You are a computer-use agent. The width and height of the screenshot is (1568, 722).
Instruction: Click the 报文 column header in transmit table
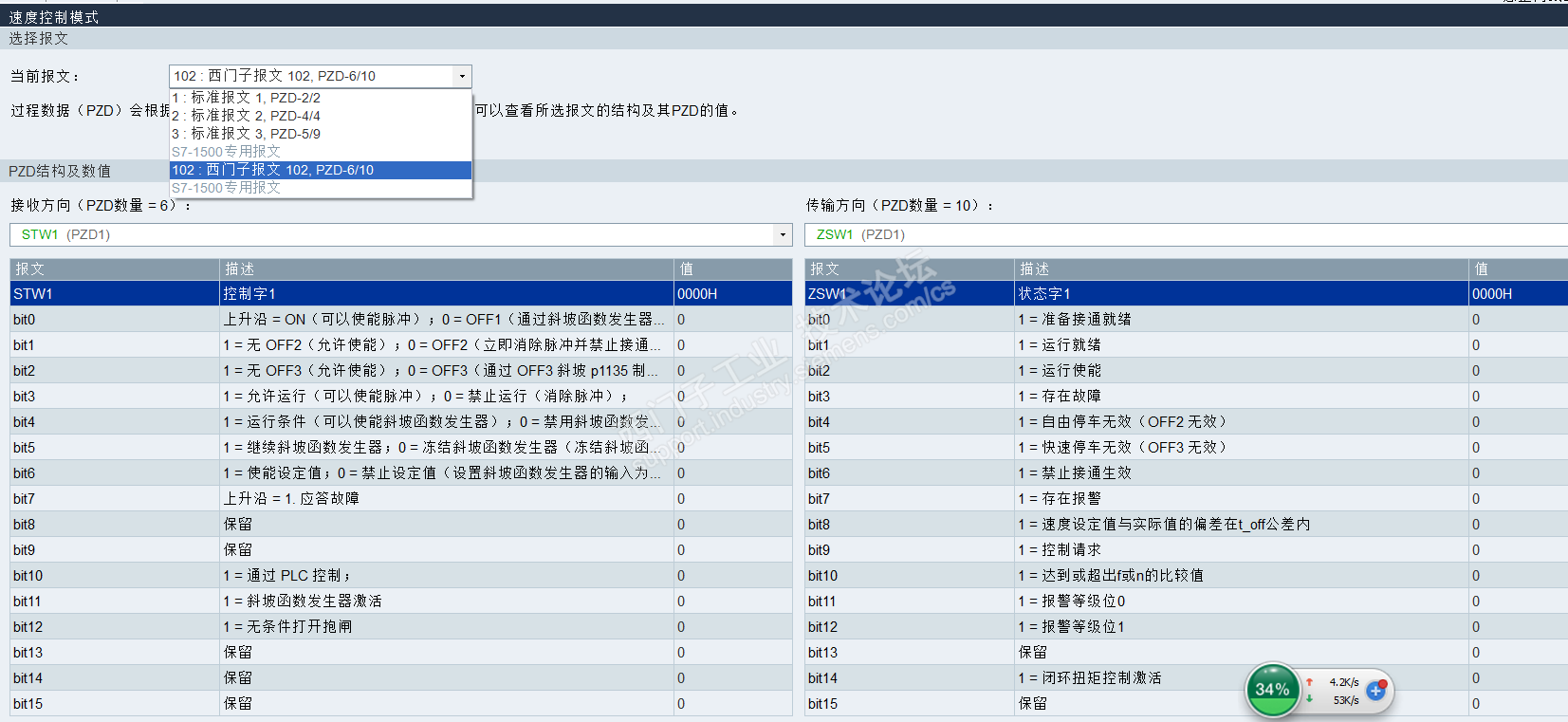tap(910, 269)
